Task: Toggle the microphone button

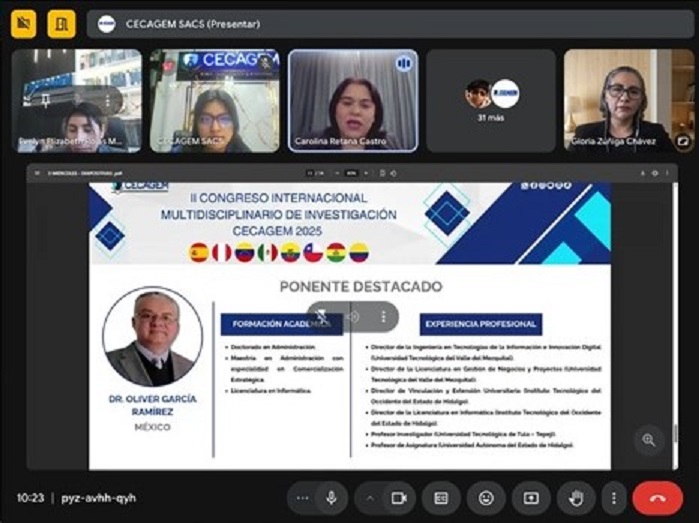Action: [x=330, y=497]
